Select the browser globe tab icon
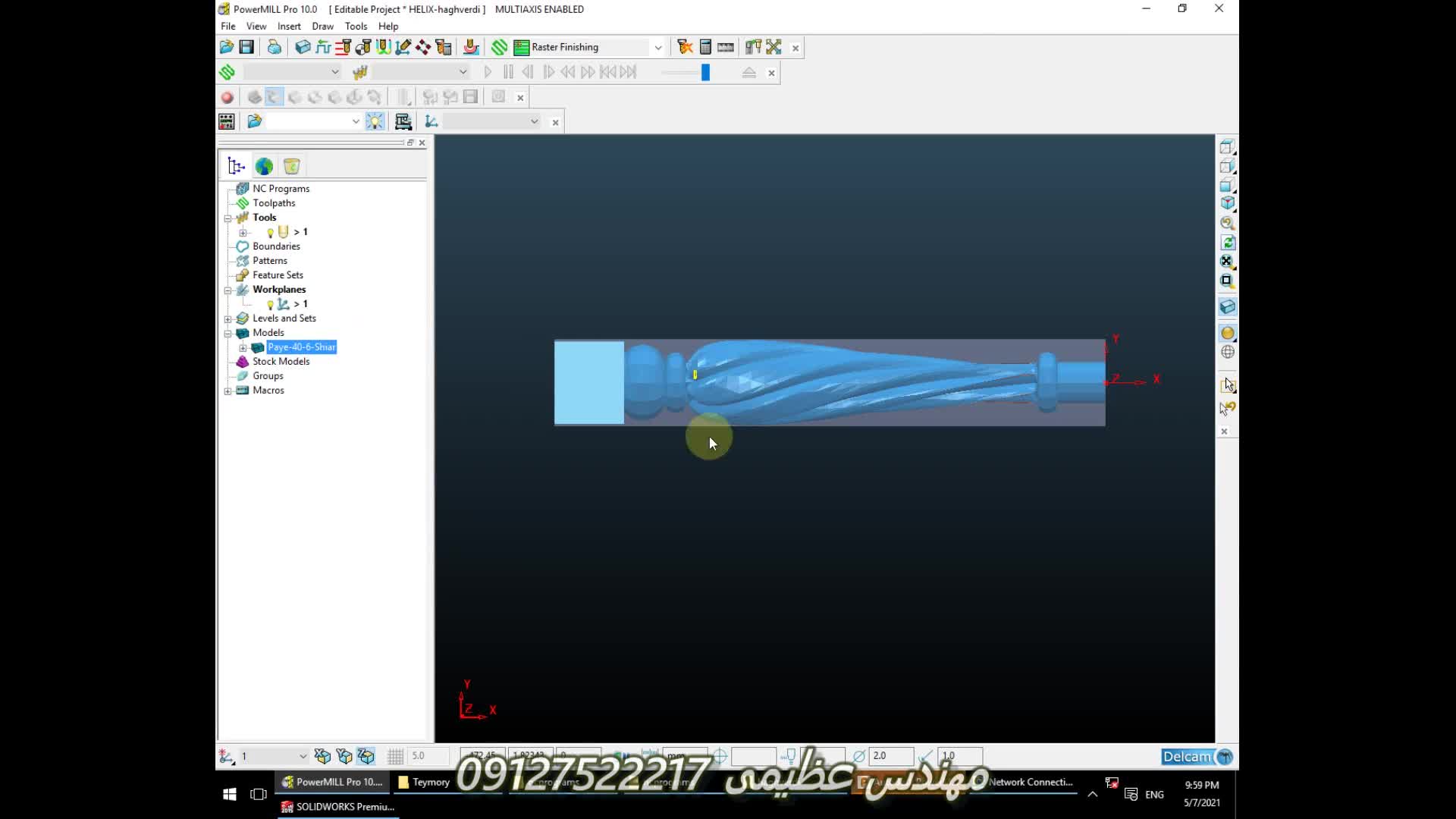 coord(264,166)
